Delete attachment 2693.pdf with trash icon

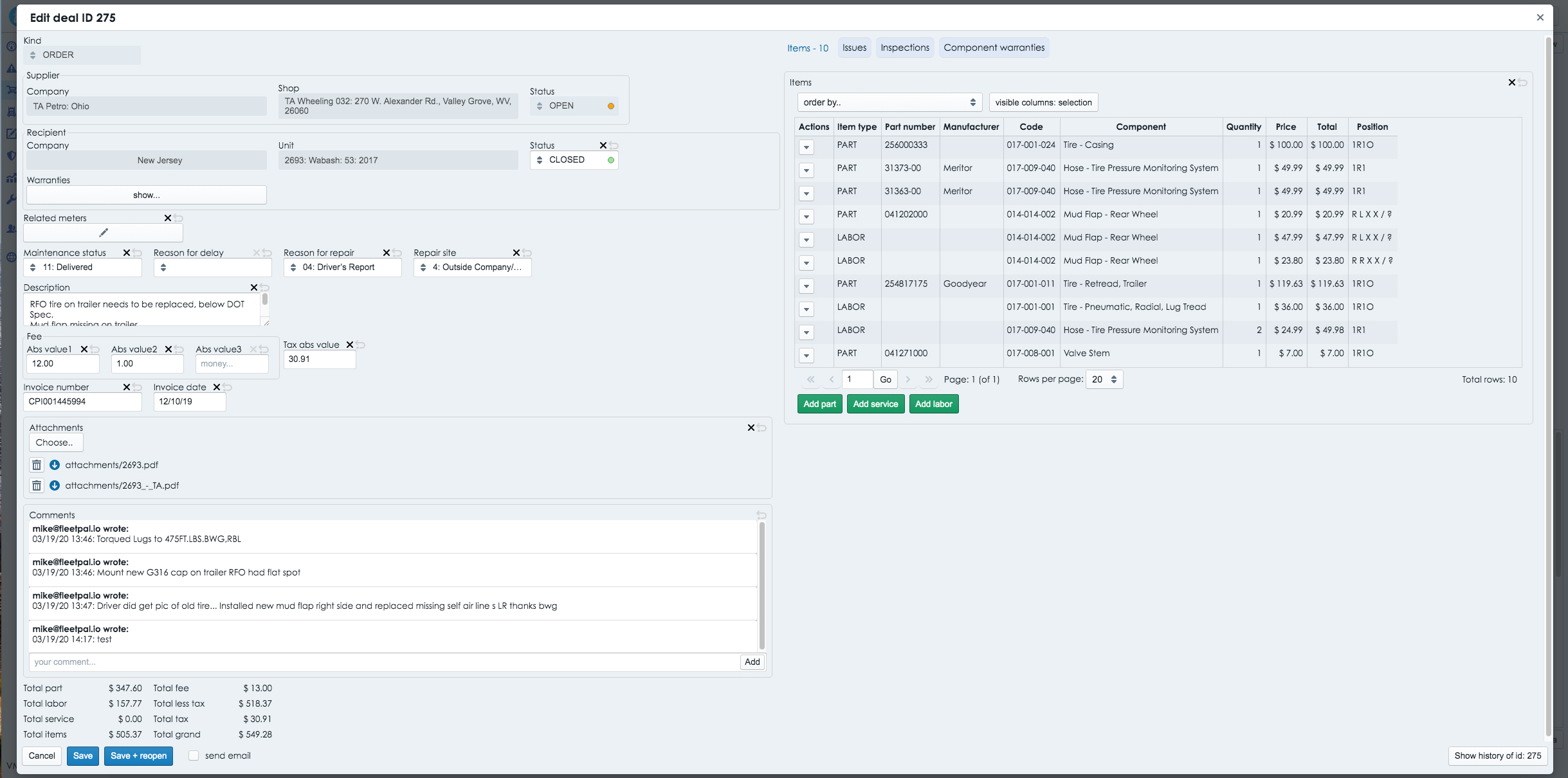pyautogui.click(x=37, y=465)
